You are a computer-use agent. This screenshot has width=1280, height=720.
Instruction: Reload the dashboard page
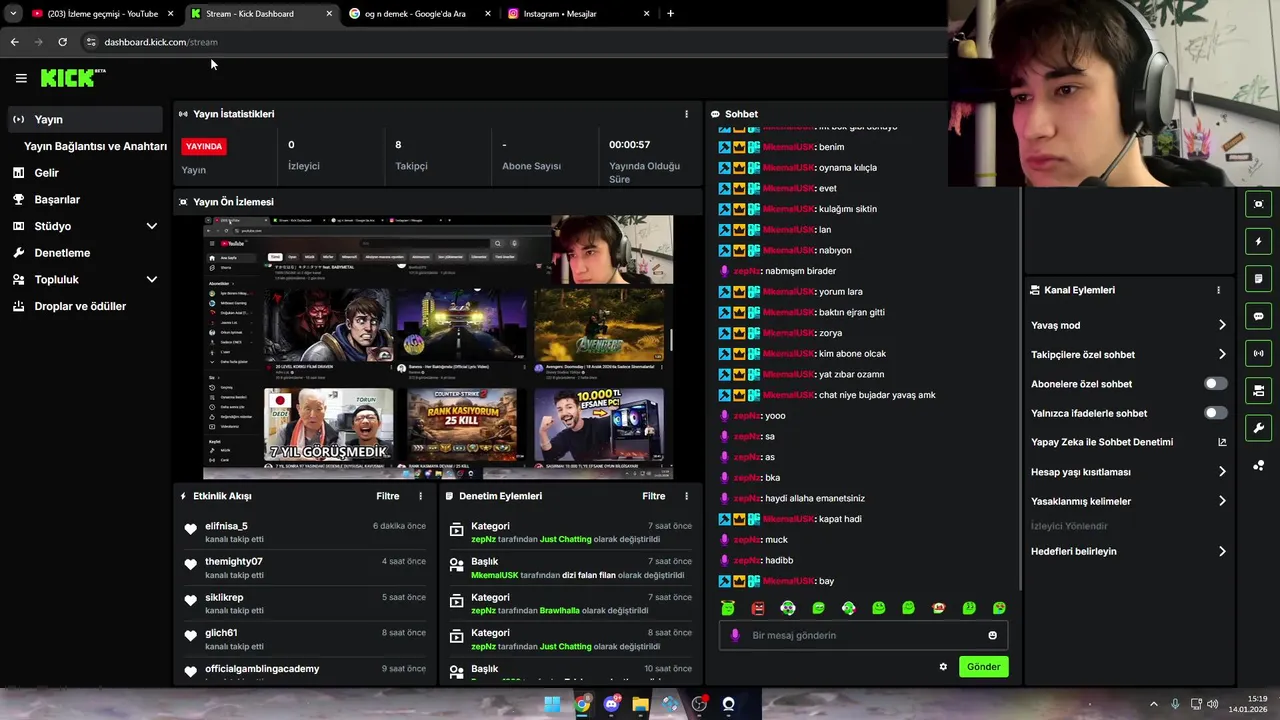tap(62, 42)
